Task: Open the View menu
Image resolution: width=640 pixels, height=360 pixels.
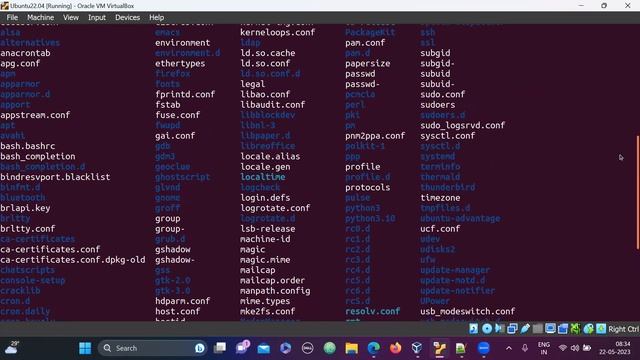Action: 71,18
